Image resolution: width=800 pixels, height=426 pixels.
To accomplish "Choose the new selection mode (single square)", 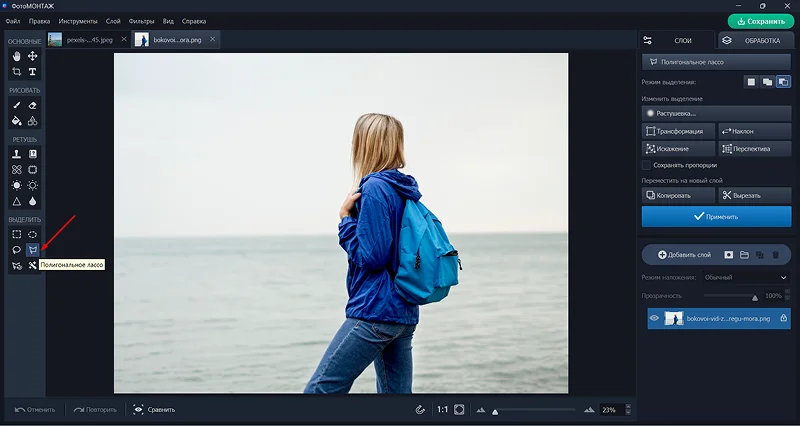I will 751,82.
